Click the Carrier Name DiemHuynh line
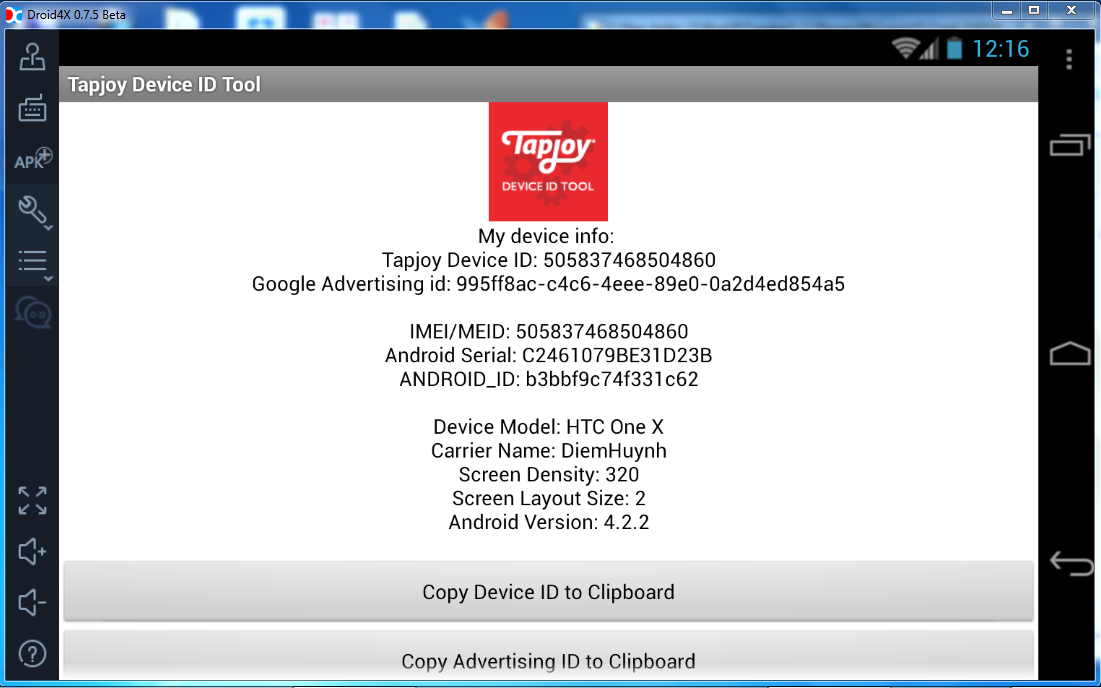Image resolution: width=1101 pixels, height=688 pixels. point(548,451)
